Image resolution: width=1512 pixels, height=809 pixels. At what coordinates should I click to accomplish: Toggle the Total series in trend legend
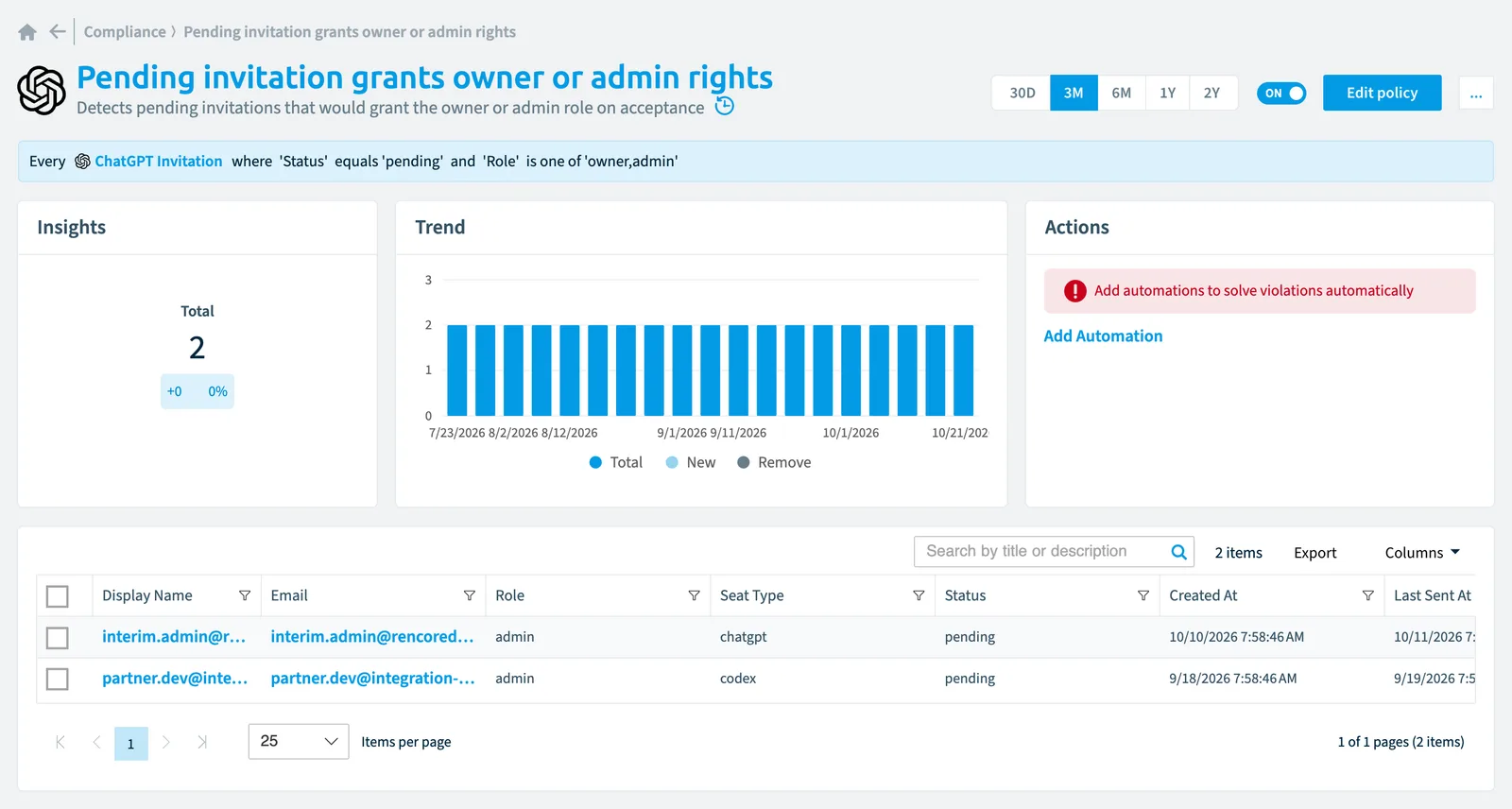point(616,462)
